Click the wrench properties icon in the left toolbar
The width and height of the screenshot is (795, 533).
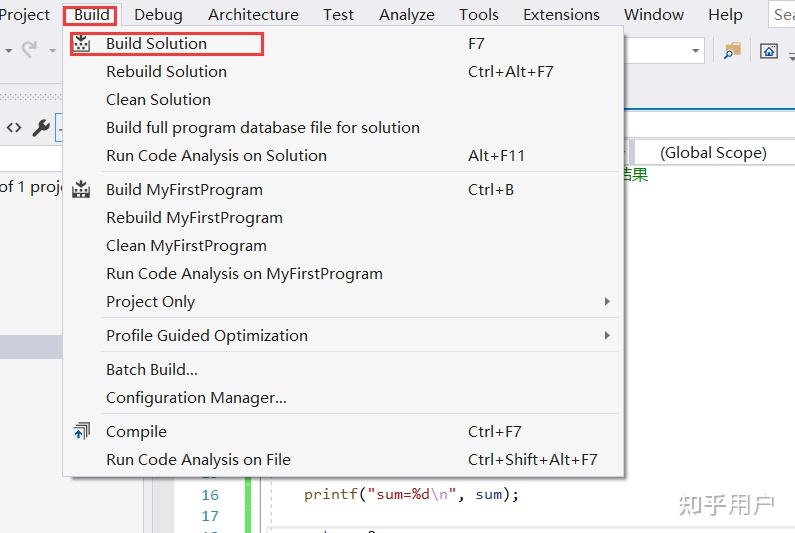click(x=41, y=128)
